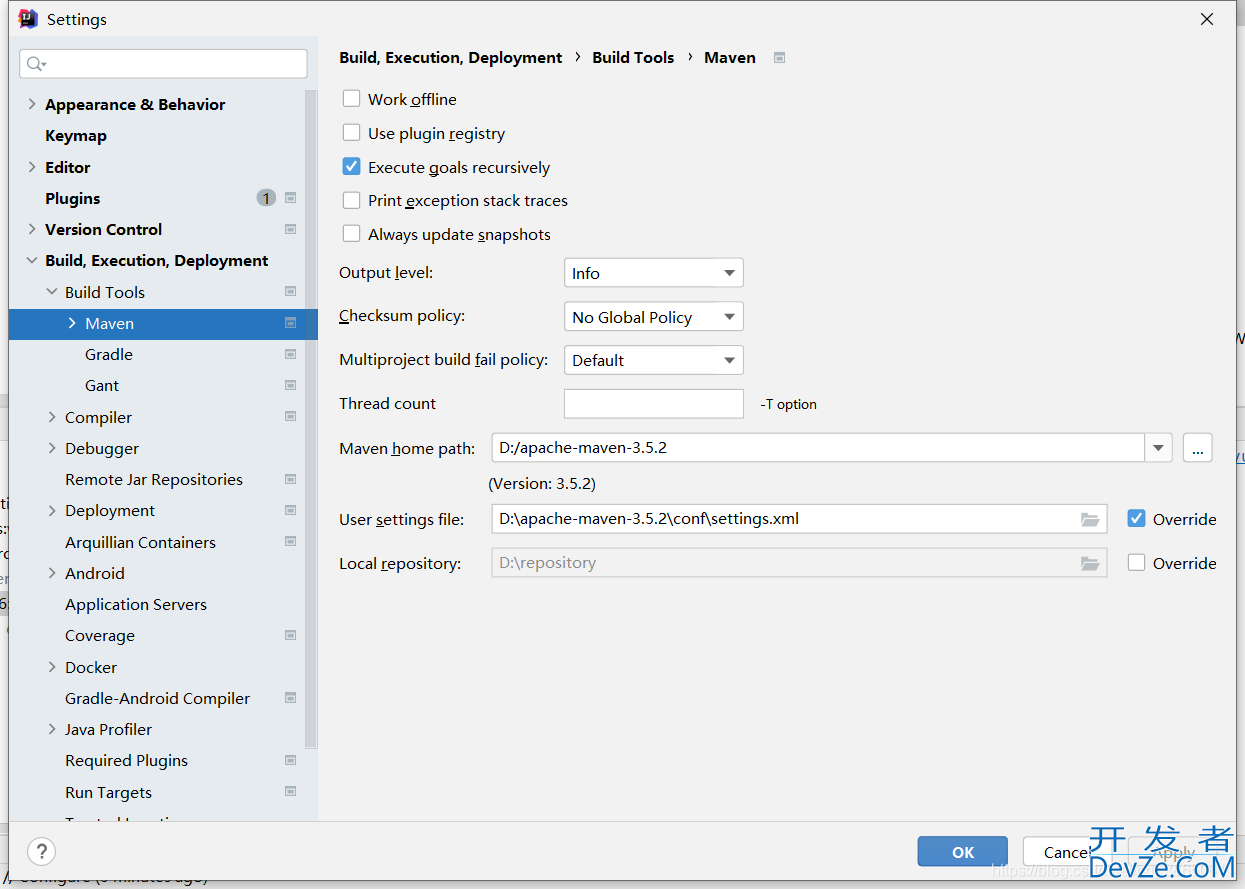Select Gant under Build Tools

(x=102, y=385)
